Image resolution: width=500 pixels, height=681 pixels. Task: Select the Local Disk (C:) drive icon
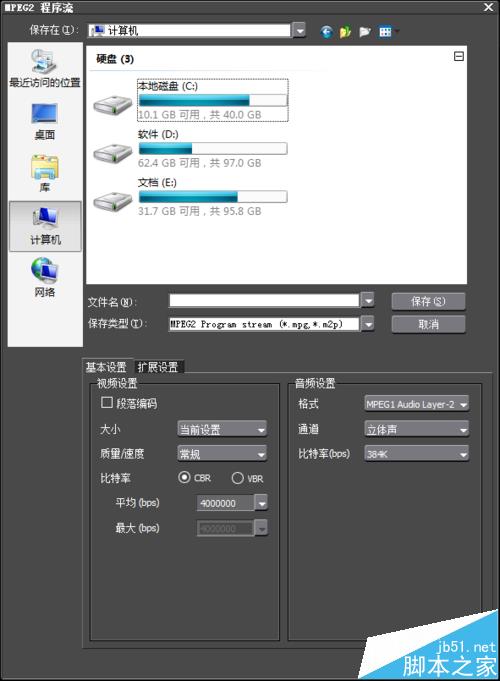pyautogui.click(x=113, y=106)
